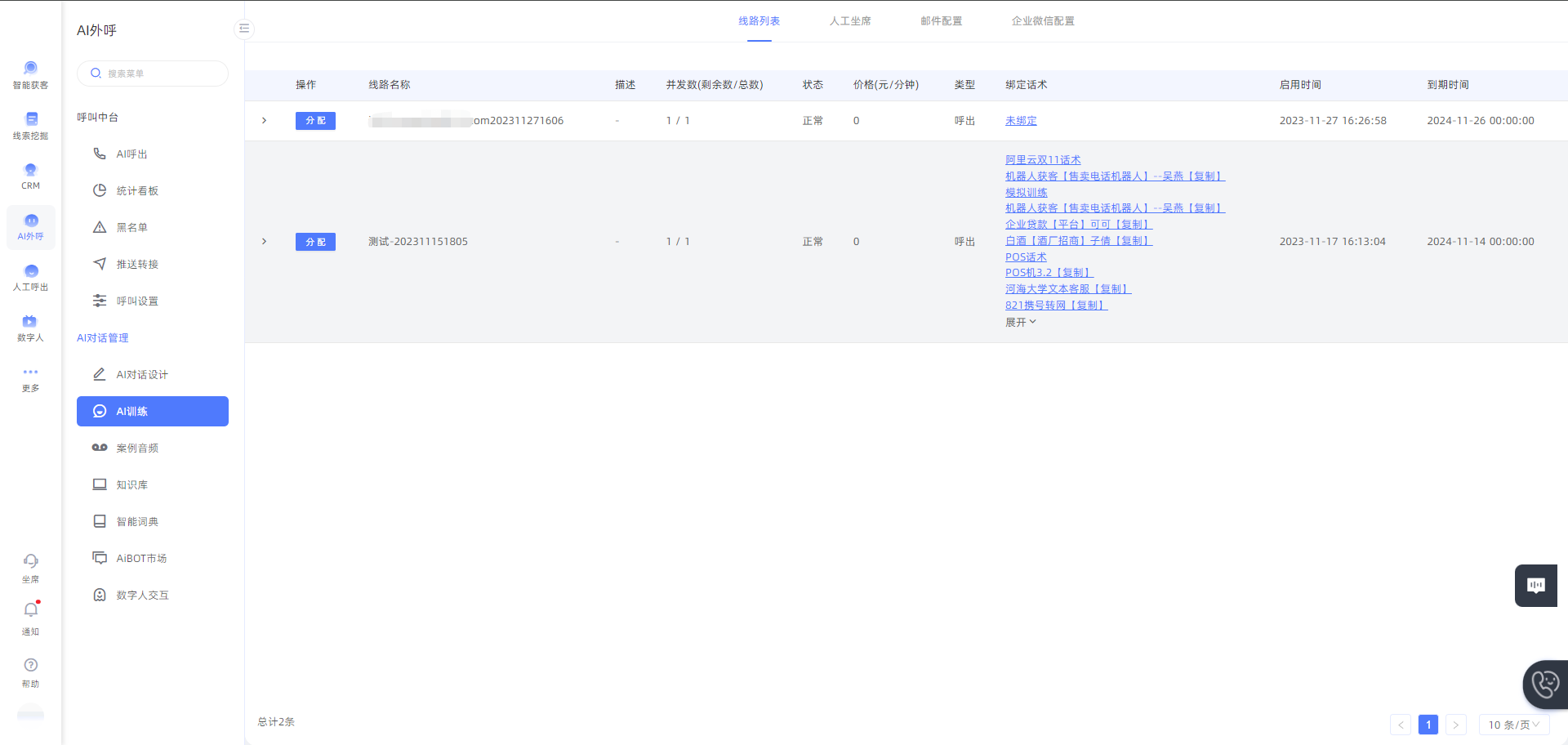
Task: Open the 数字人 sidebar icon
Action: [30, 328]
